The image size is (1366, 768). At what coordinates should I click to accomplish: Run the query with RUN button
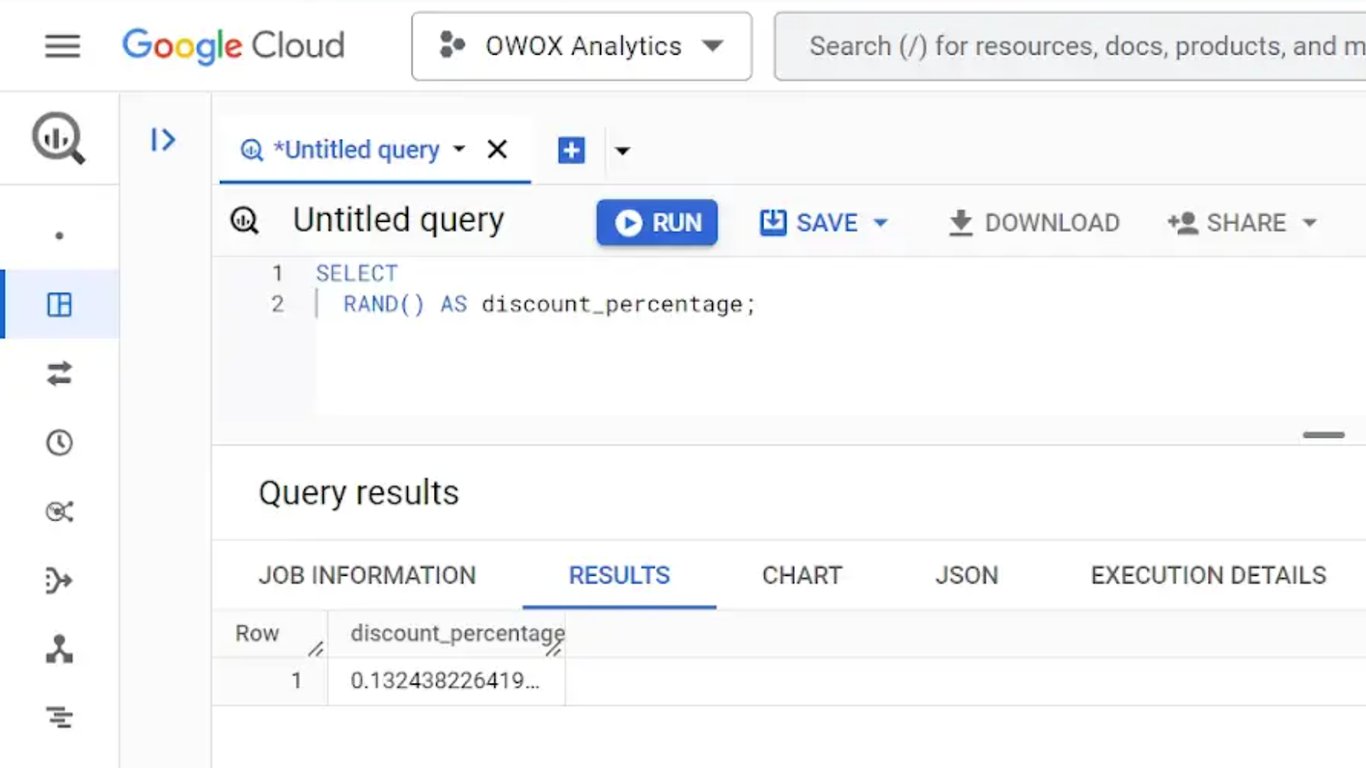pos(657,222)
